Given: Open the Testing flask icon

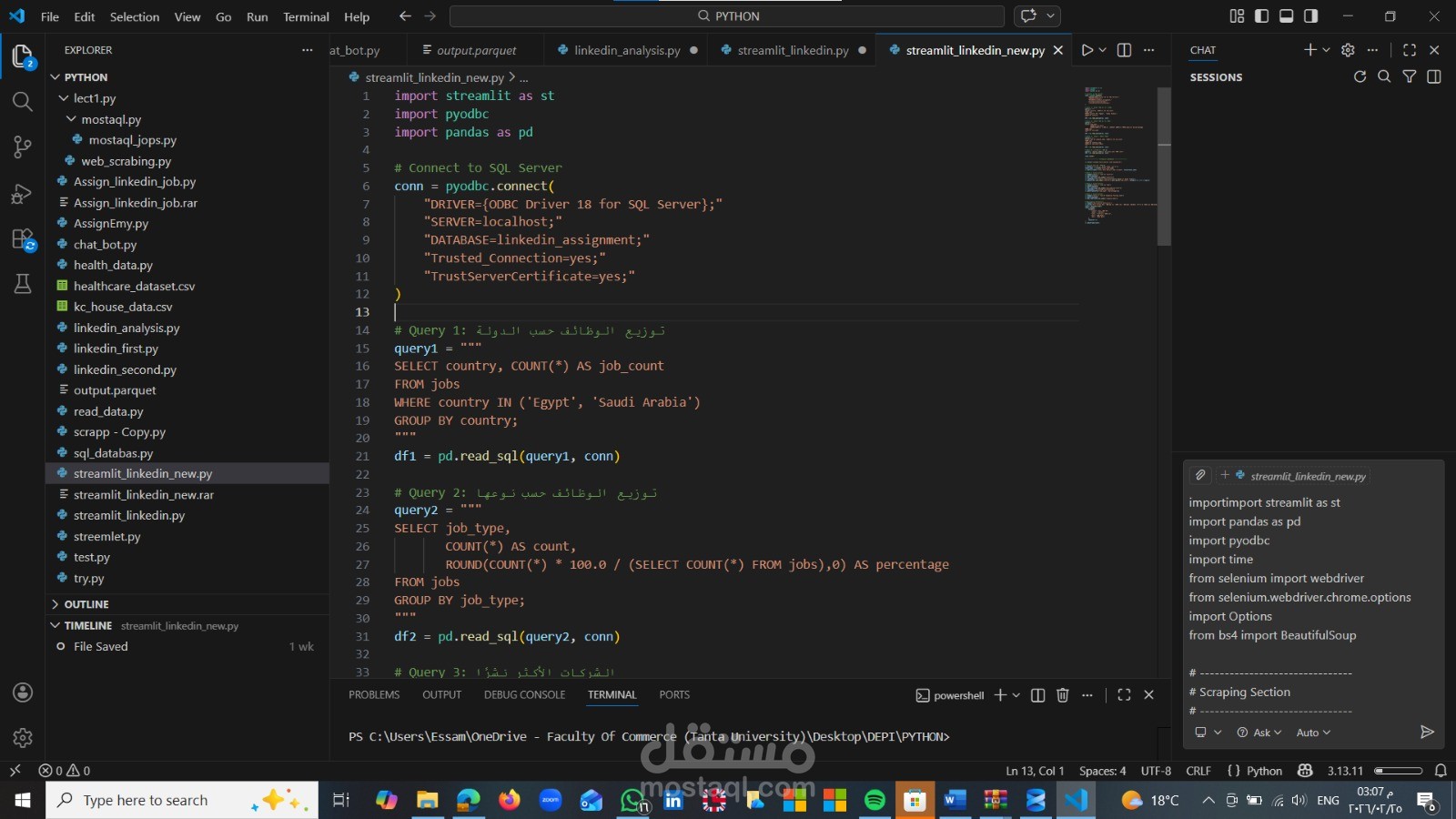Looking at the screenshot, I should click(23, 284).
